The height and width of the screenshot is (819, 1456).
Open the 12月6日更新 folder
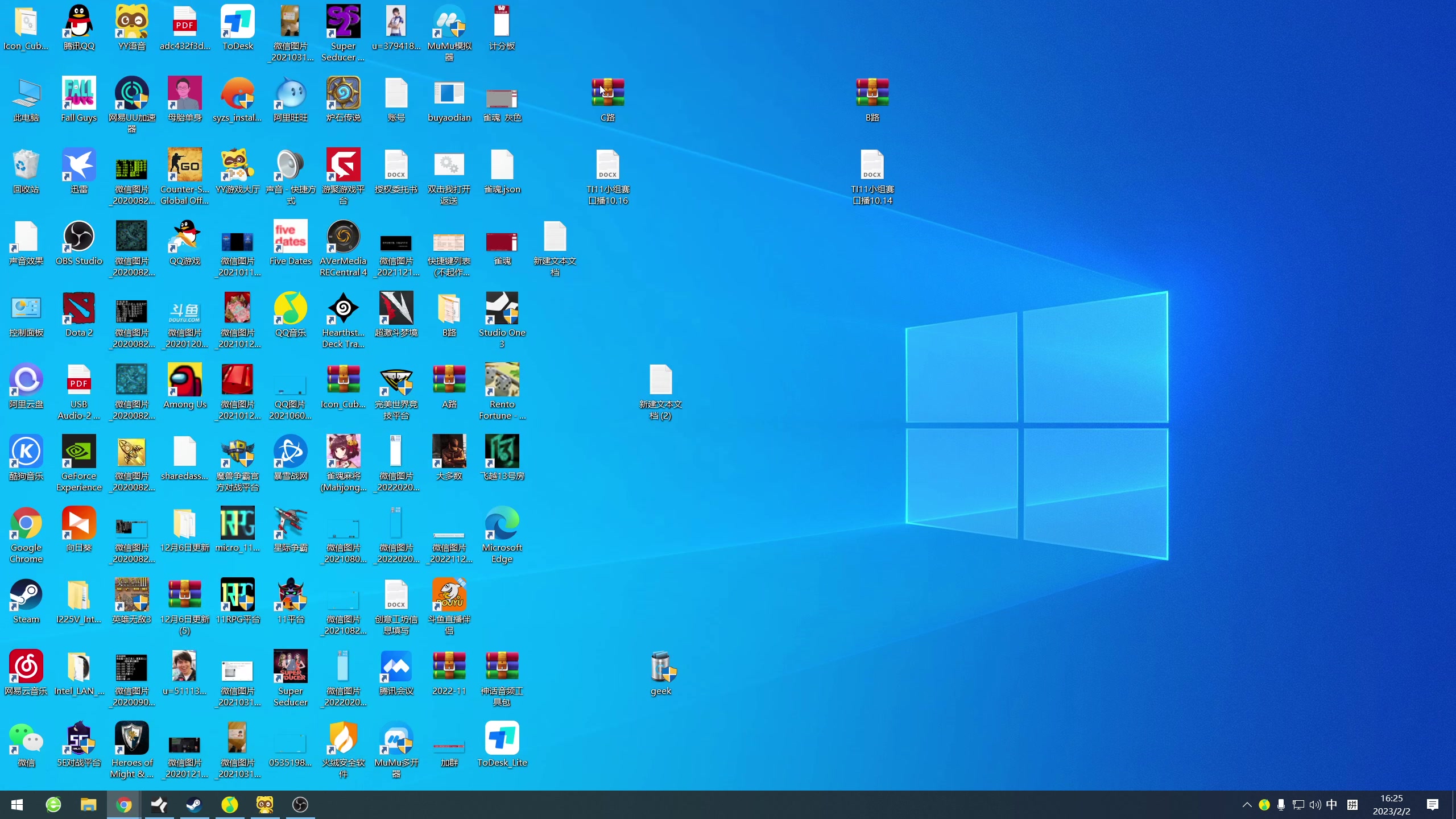[185, 530]
